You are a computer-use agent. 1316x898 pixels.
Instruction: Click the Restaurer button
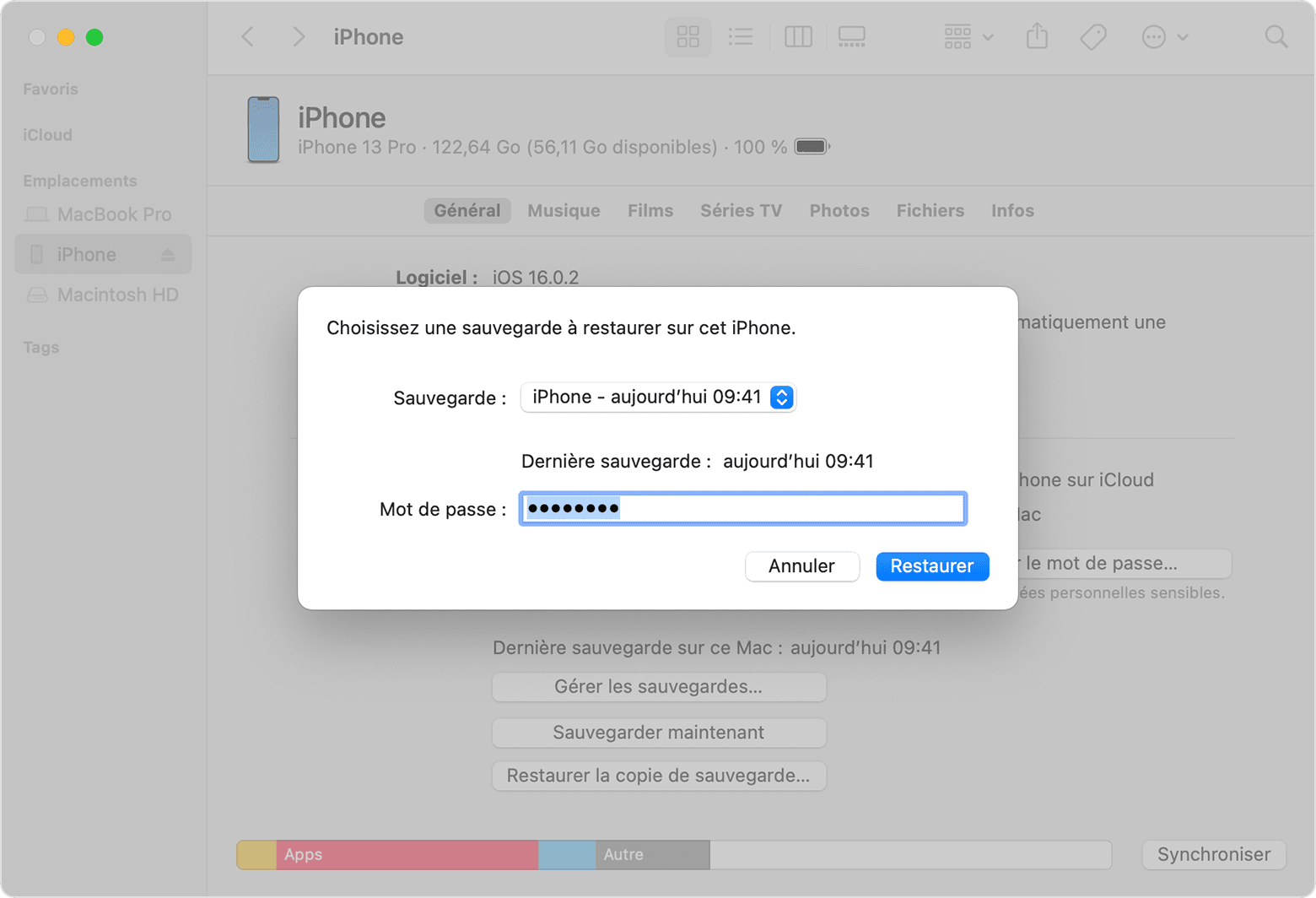click(x=932, y=566)
